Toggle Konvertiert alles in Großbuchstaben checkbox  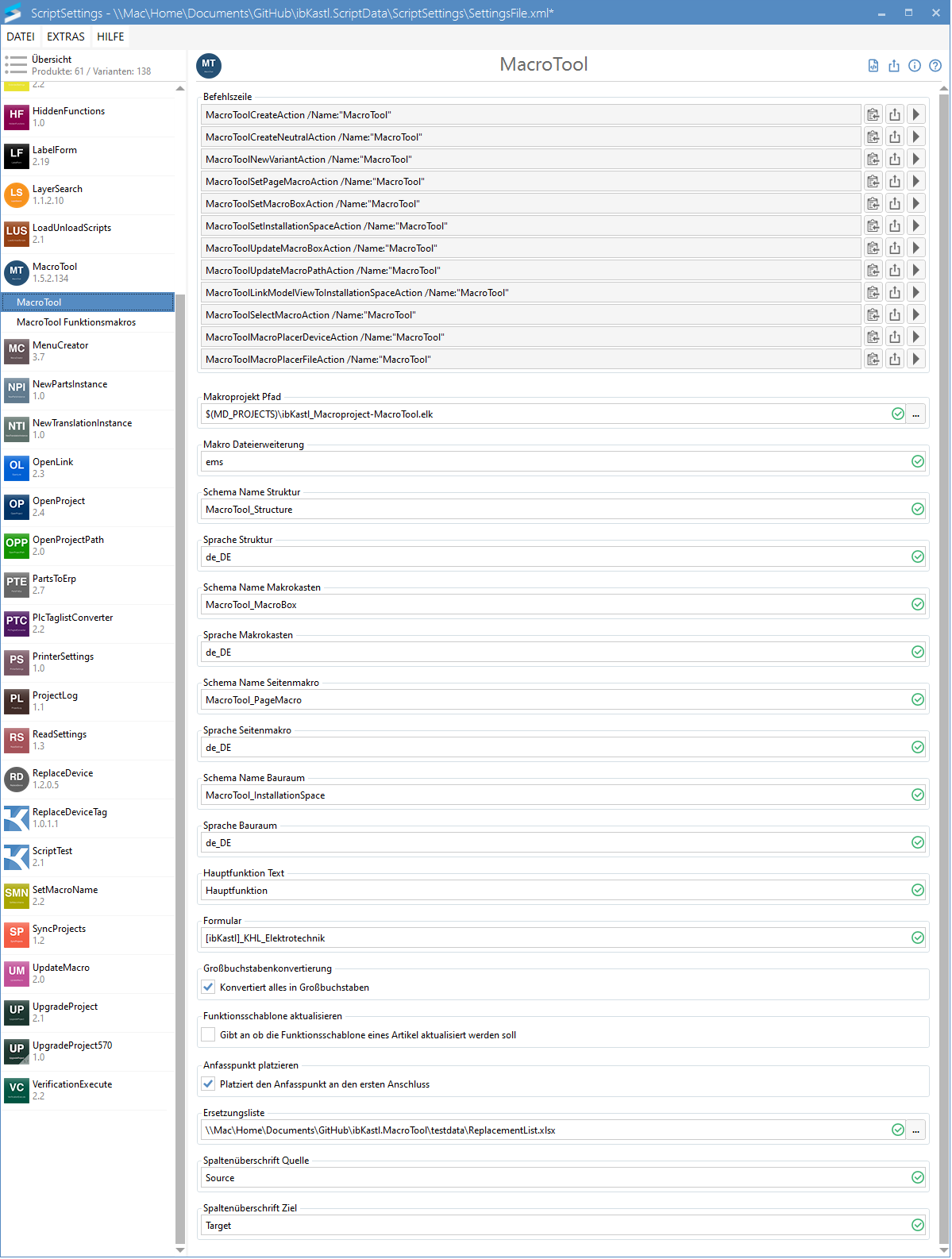[x=208, y=988]
